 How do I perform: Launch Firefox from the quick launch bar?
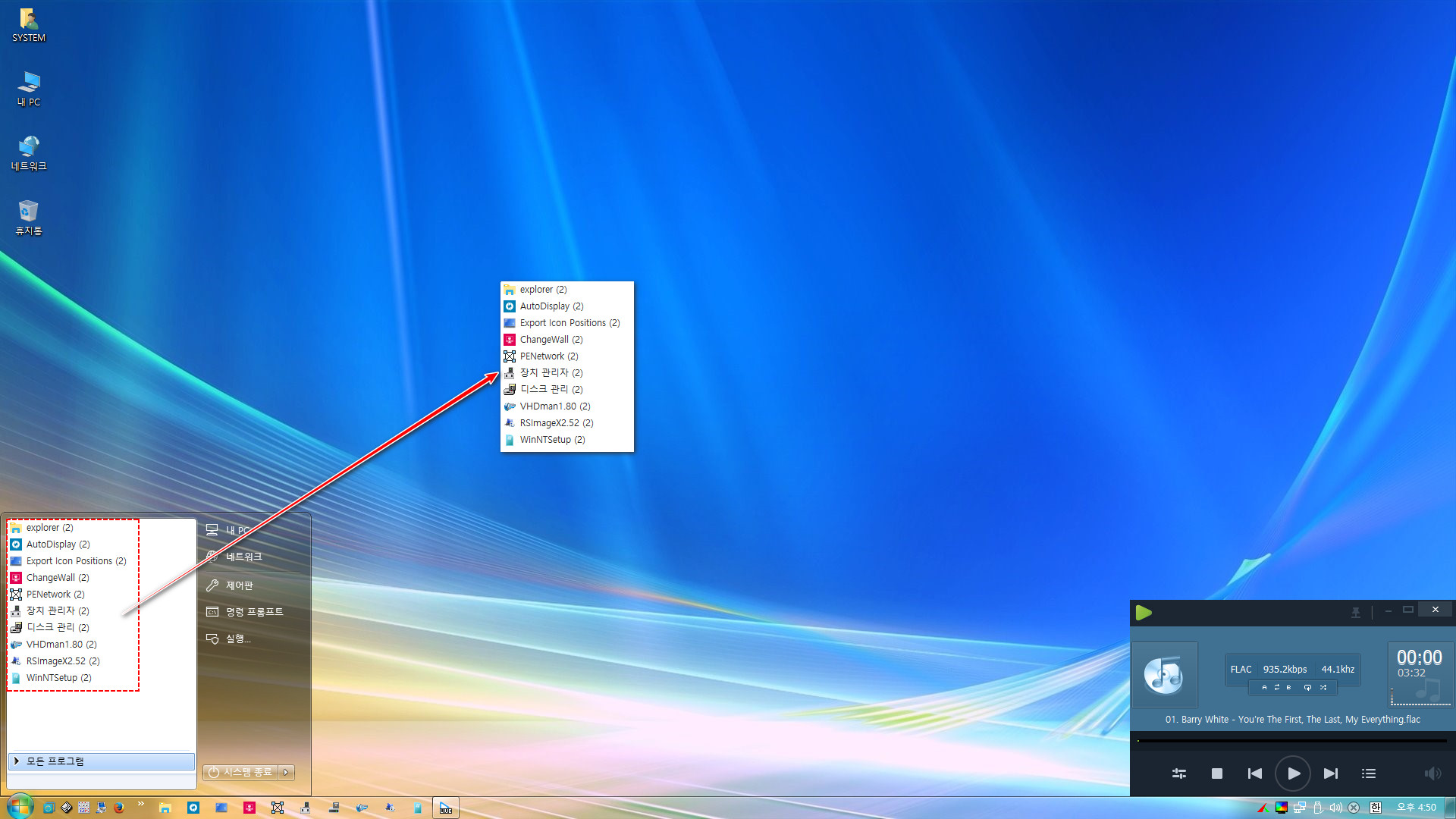[x=118, y=808]
